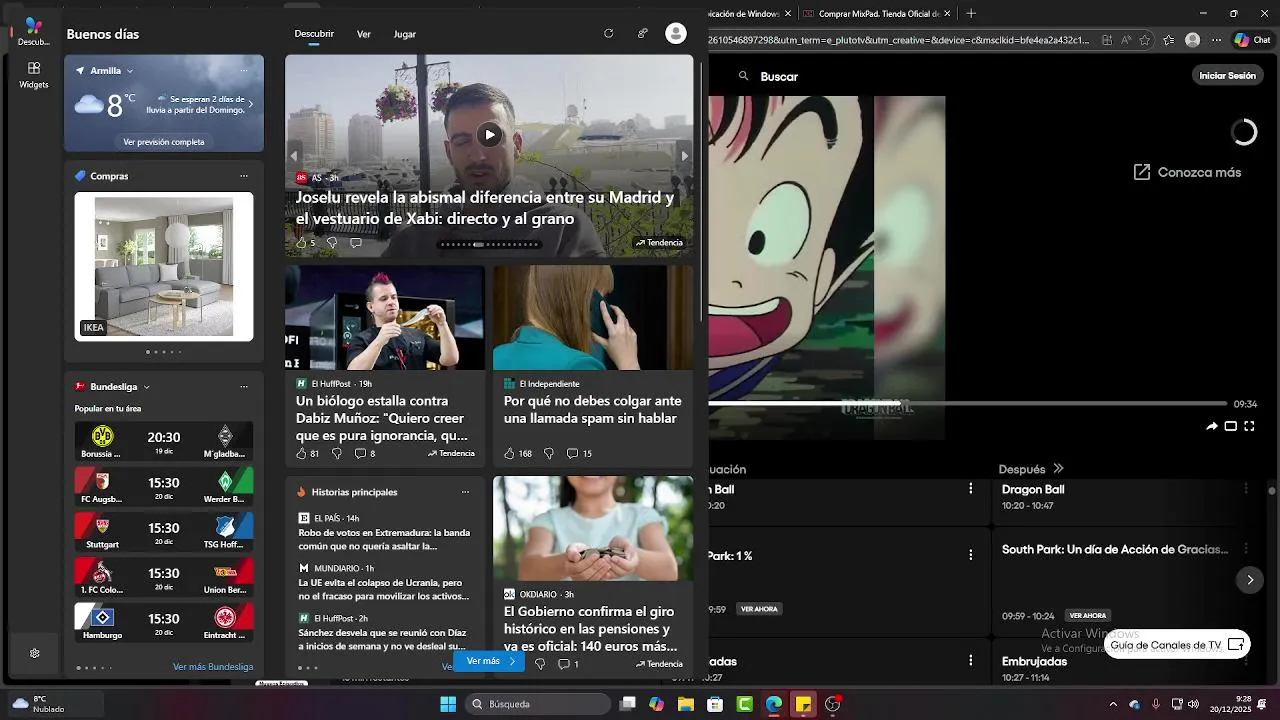Toggle picture-in-picture on Pluto TV player
Viewport: 1280px width, 720px height.
1231,426
